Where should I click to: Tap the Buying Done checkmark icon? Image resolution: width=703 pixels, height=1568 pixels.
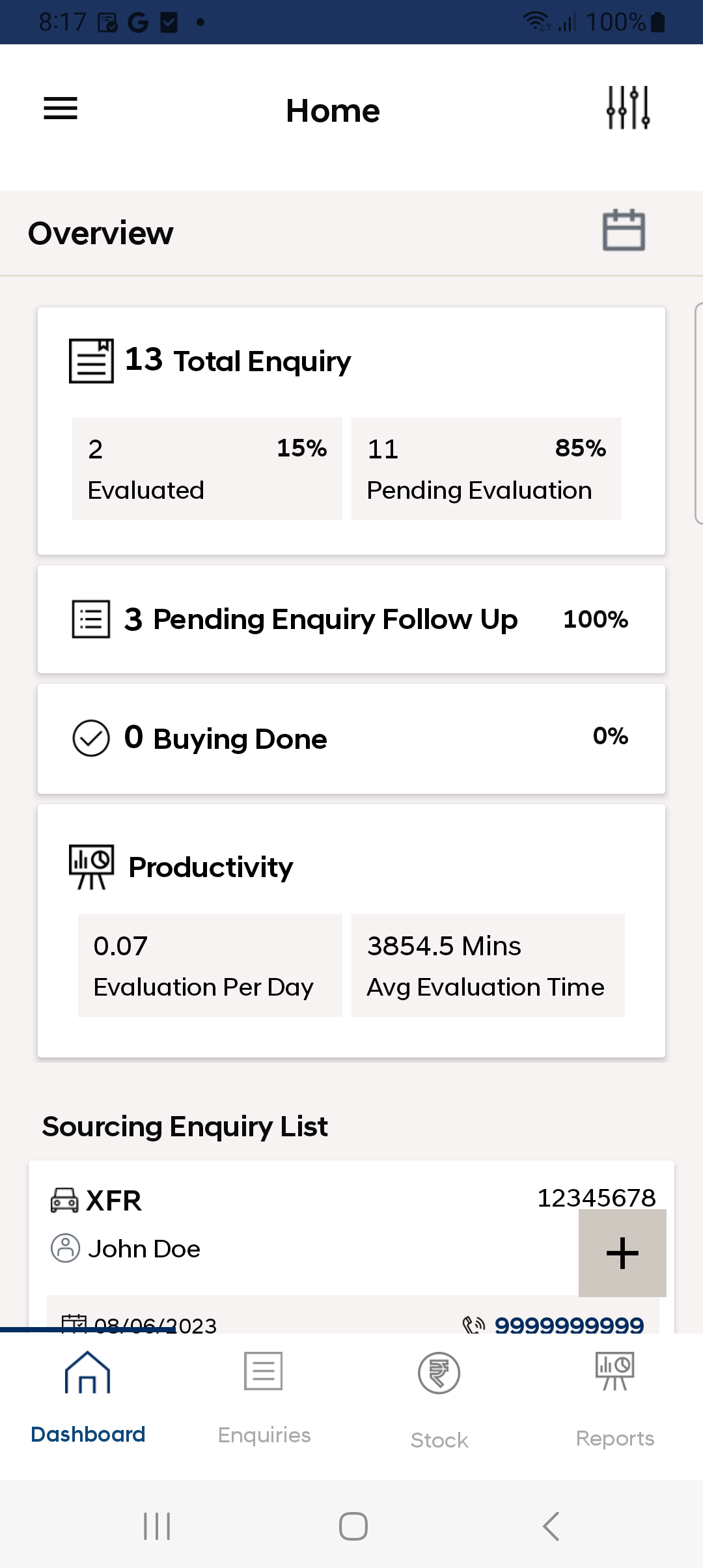point(90,738)
